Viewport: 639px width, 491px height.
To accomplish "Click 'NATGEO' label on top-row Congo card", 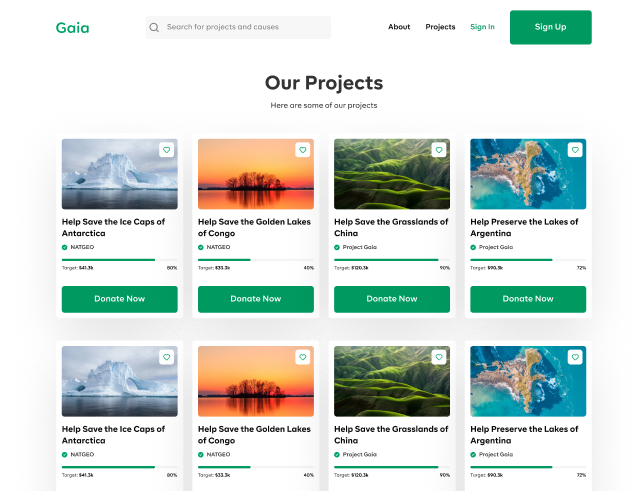I will click(218, 247).
